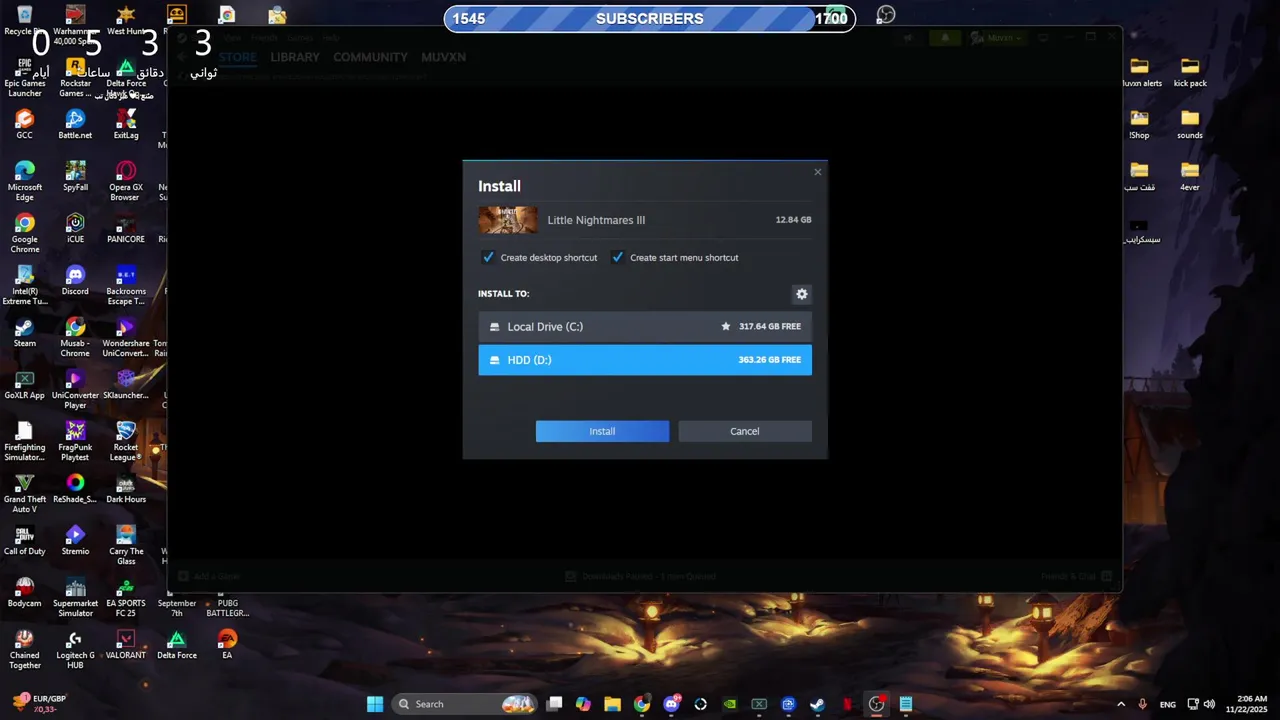Open Steam from the taskbar
This screenshot has height=720, width=1280.
(818, 704)
